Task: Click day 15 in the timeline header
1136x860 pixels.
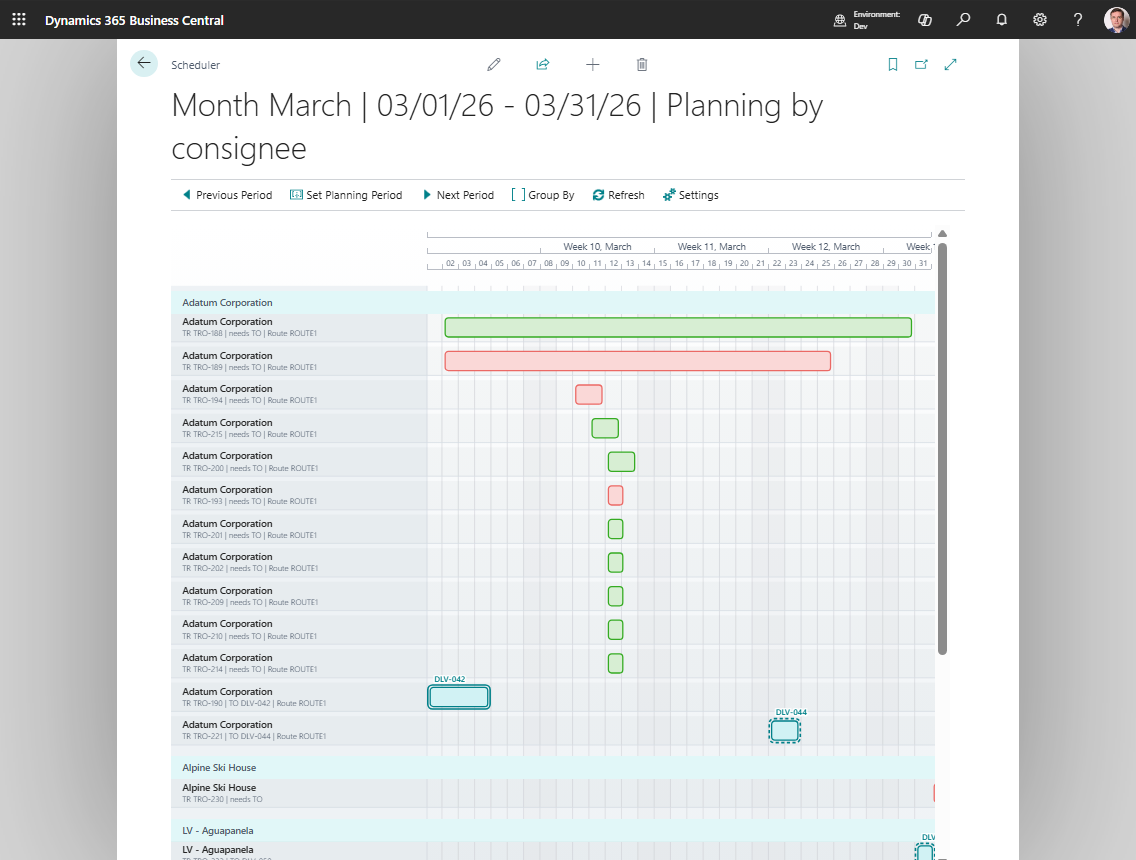Action: pyautogui.click(x=663, y=264)
